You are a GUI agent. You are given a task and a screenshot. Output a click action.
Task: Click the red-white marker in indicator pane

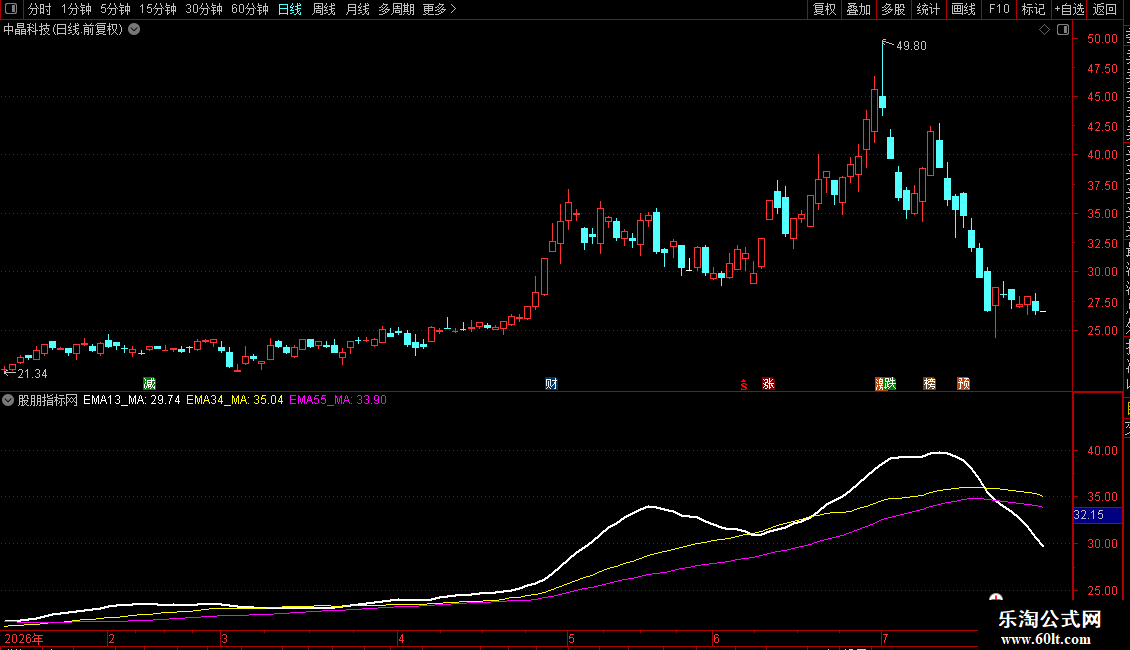point(996,597)
